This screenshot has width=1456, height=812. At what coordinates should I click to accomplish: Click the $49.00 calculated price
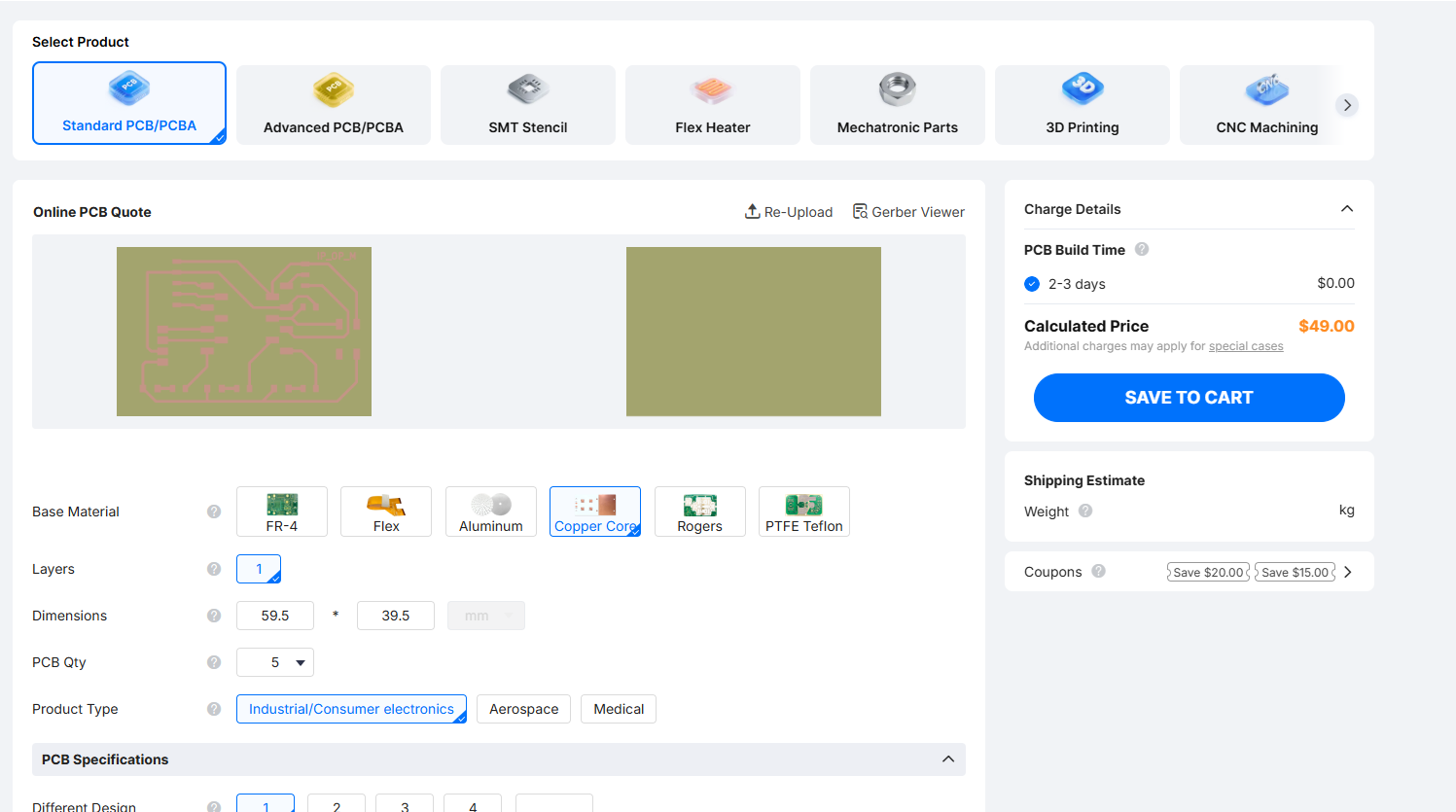[1327, 326]
